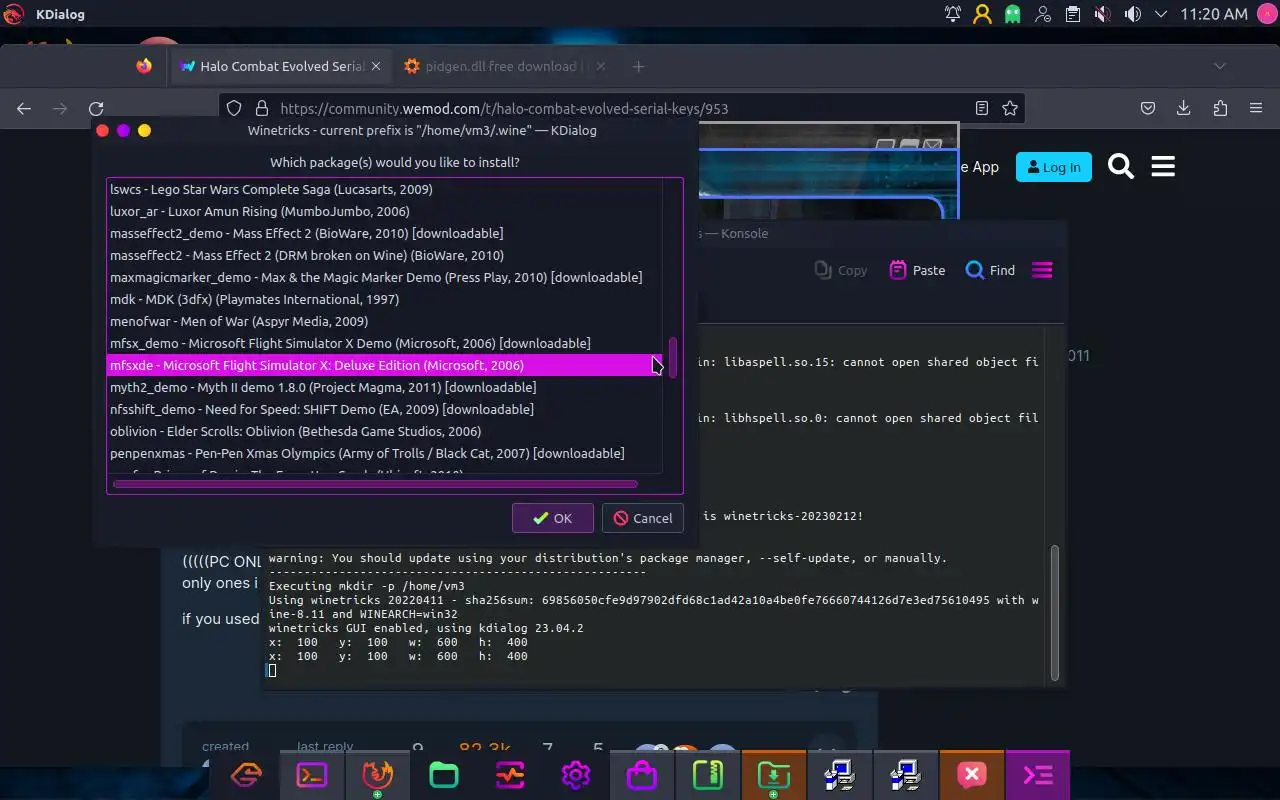Open the archive manager taskbar icon
1280x800 pixels.
[x=707, y=775]
